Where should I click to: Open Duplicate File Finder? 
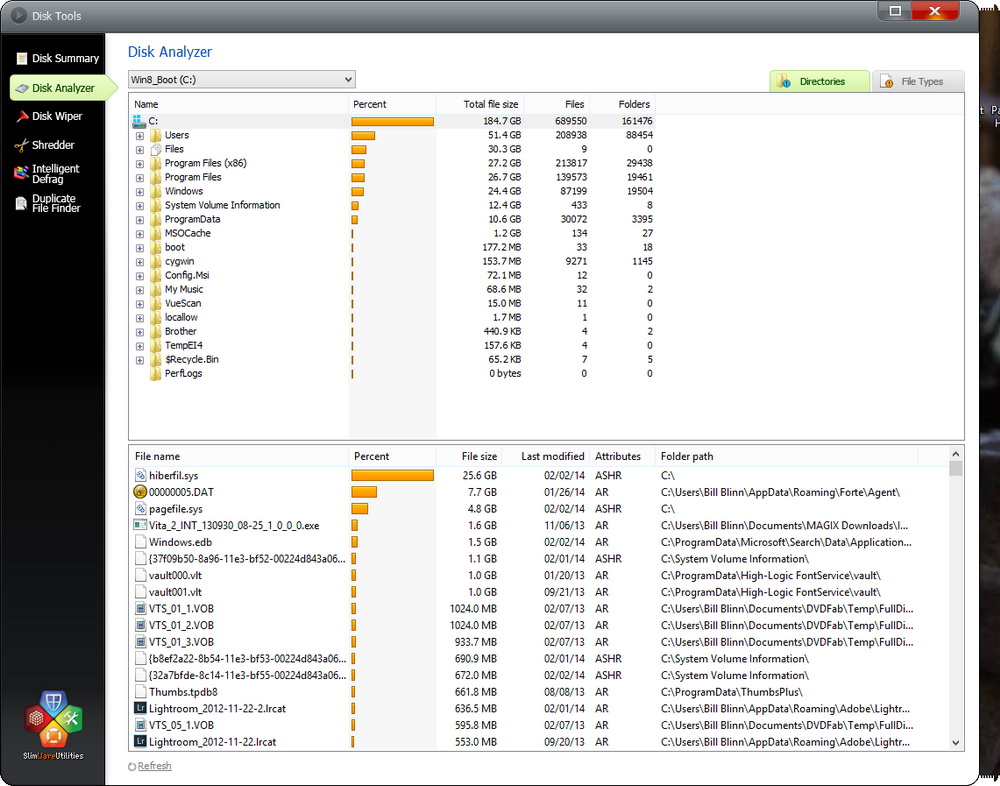[x=48, y=204]
